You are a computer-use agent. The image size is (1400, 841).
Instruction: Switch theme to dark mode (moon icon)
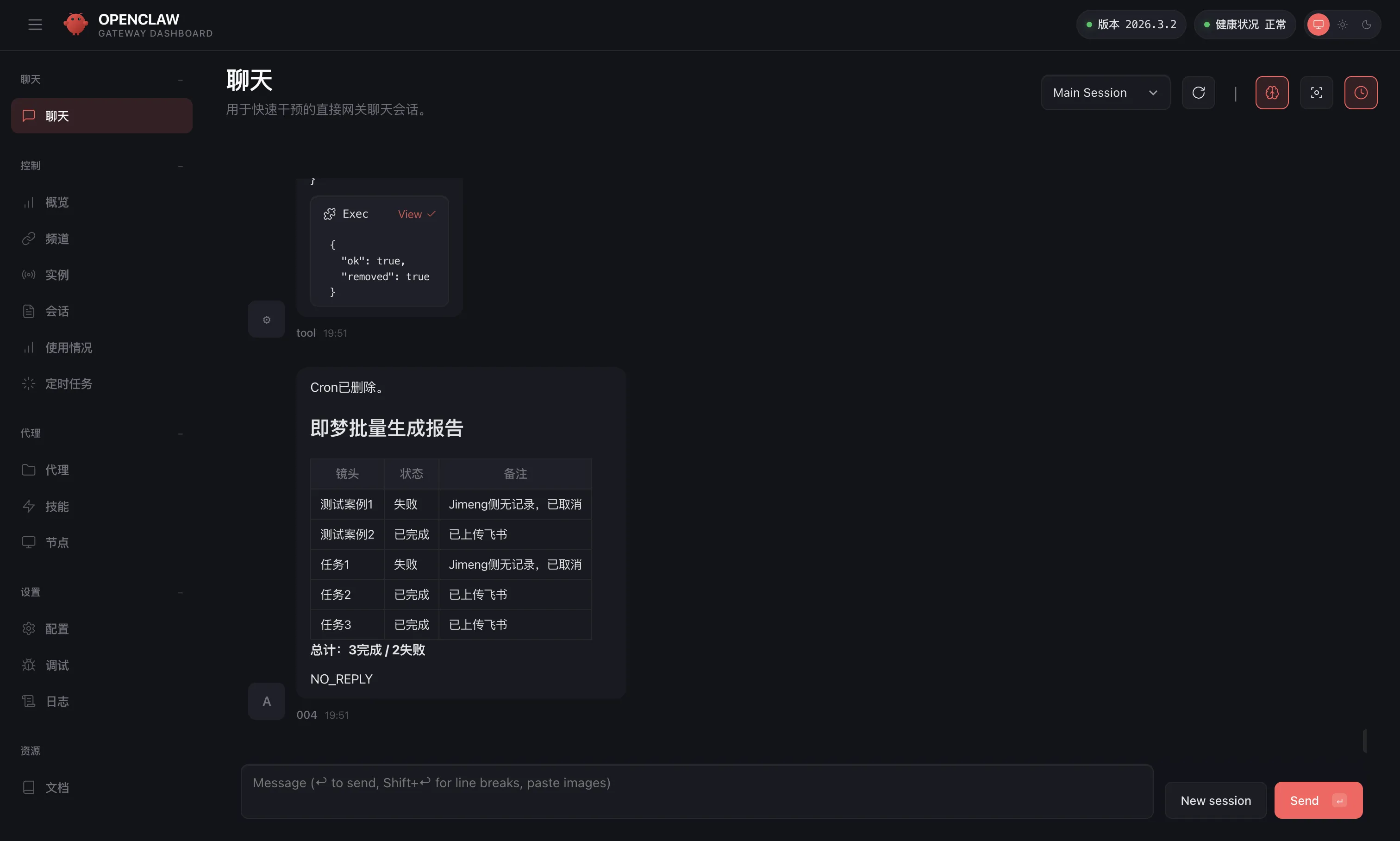click(1367, 25)
